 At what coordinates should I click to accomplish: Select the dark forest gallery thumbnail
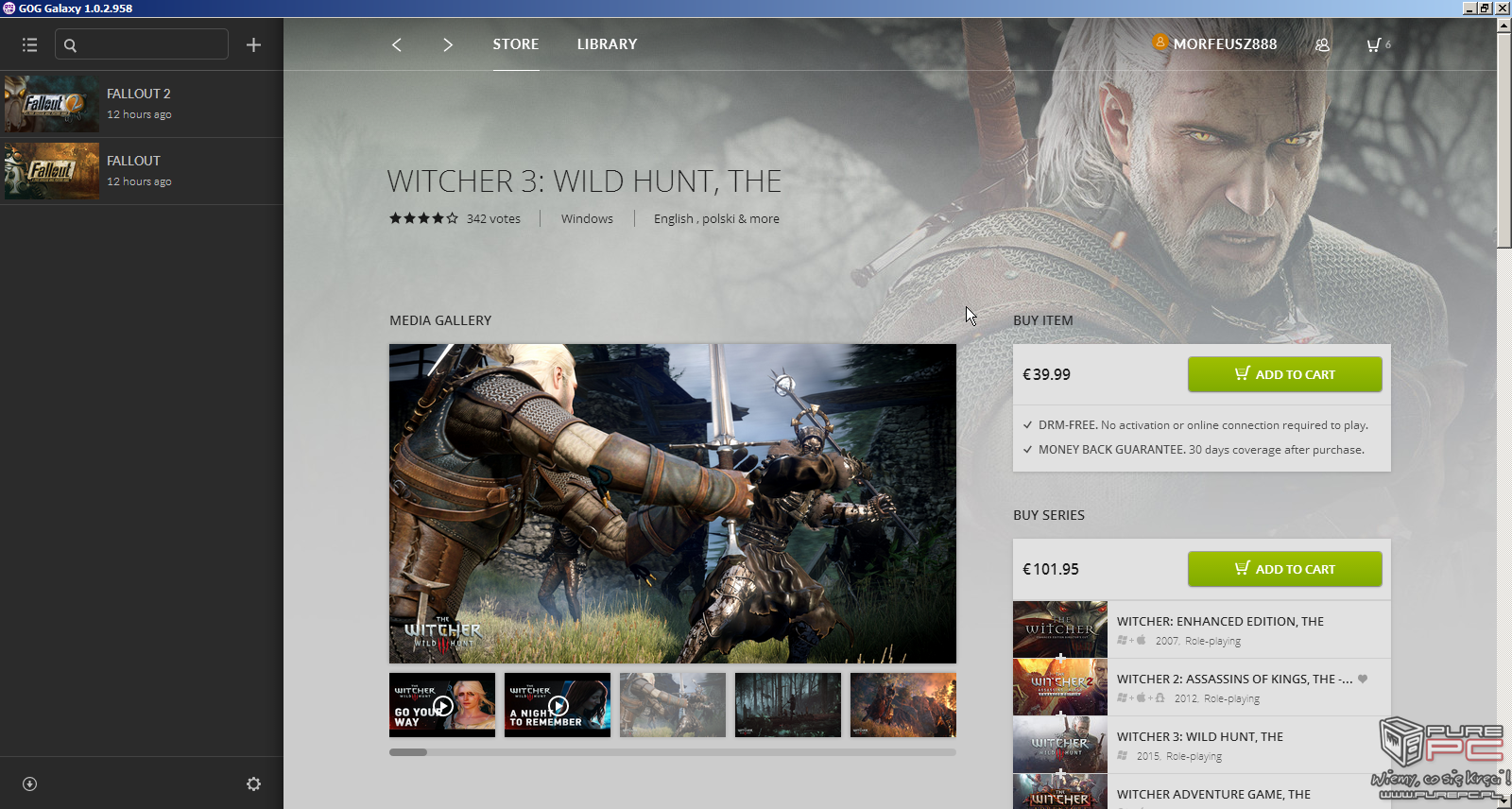788,705
